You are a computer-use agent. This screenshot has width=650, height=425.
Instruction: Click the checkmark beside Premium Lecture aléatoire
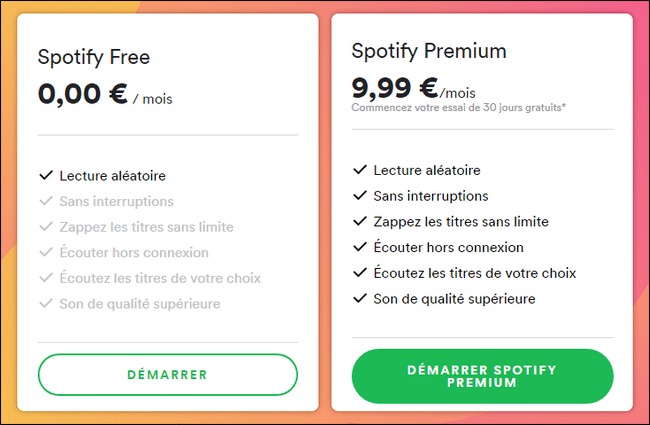pyautogui.click(x=360, y=170)
